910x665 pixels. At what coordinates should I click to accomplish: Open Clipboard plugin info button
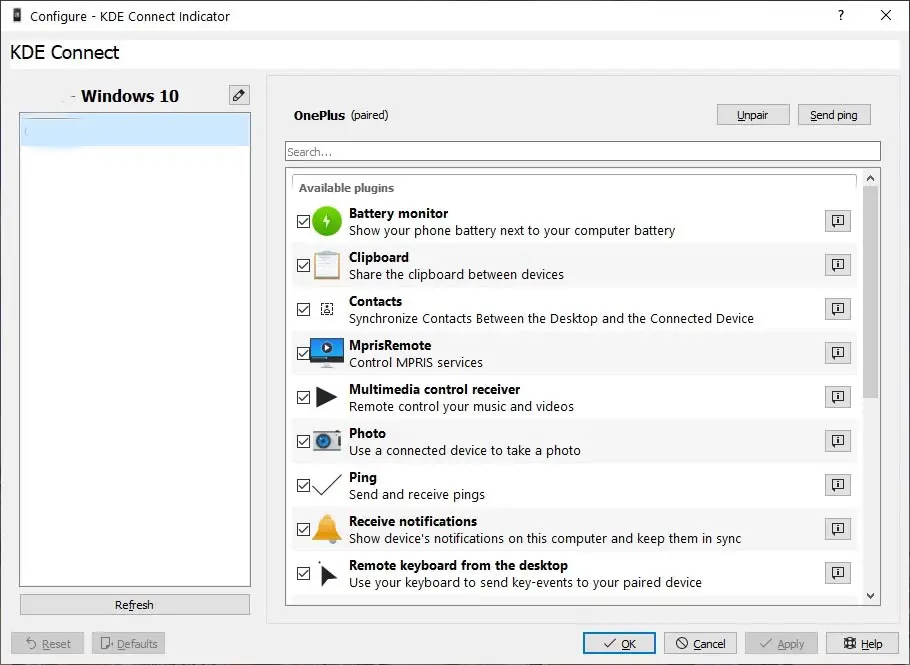coord(837,265)
